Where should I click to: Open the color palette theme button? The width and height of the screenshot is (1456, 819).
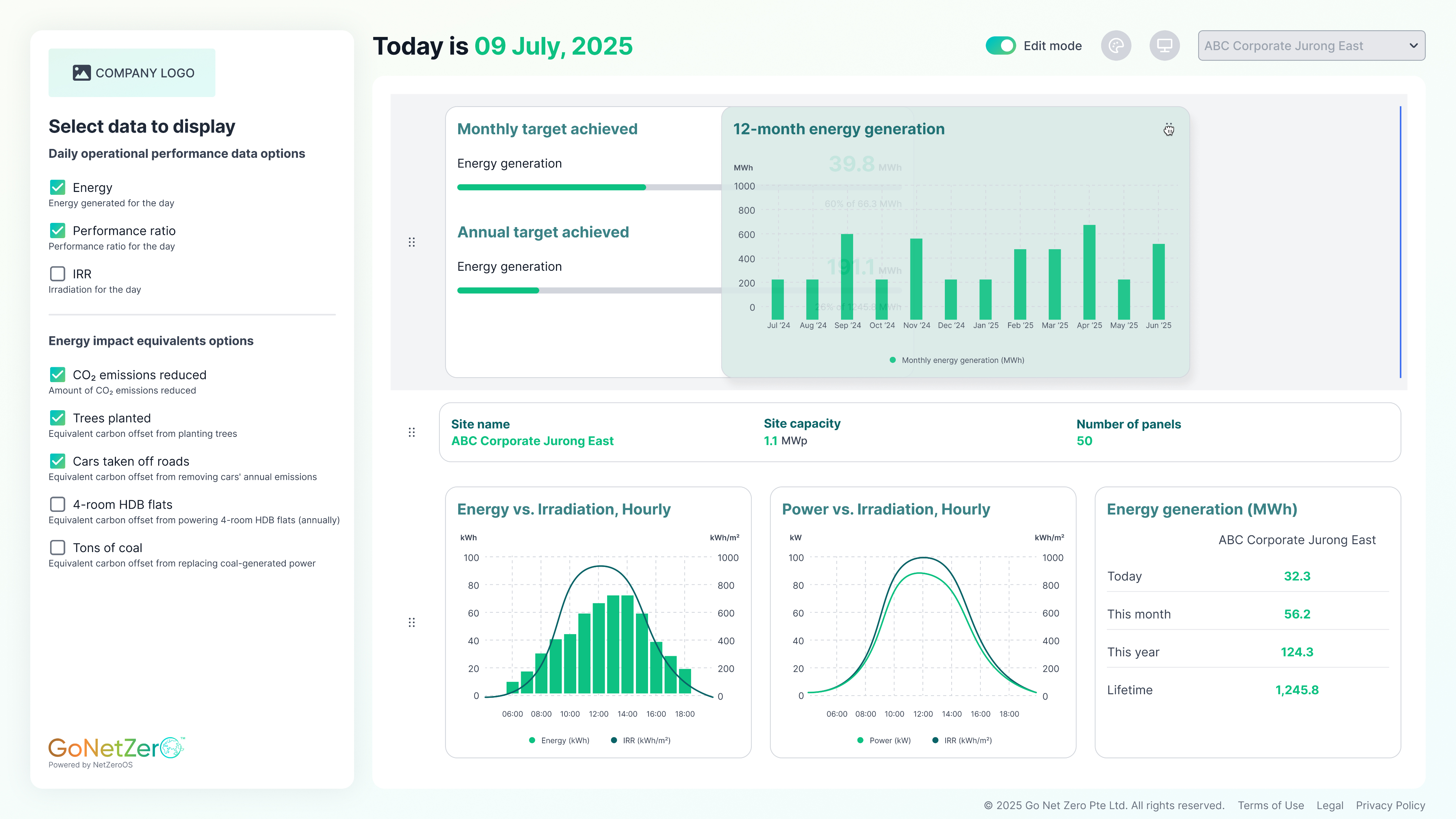pyautogui.click(x=1116, y=46)
